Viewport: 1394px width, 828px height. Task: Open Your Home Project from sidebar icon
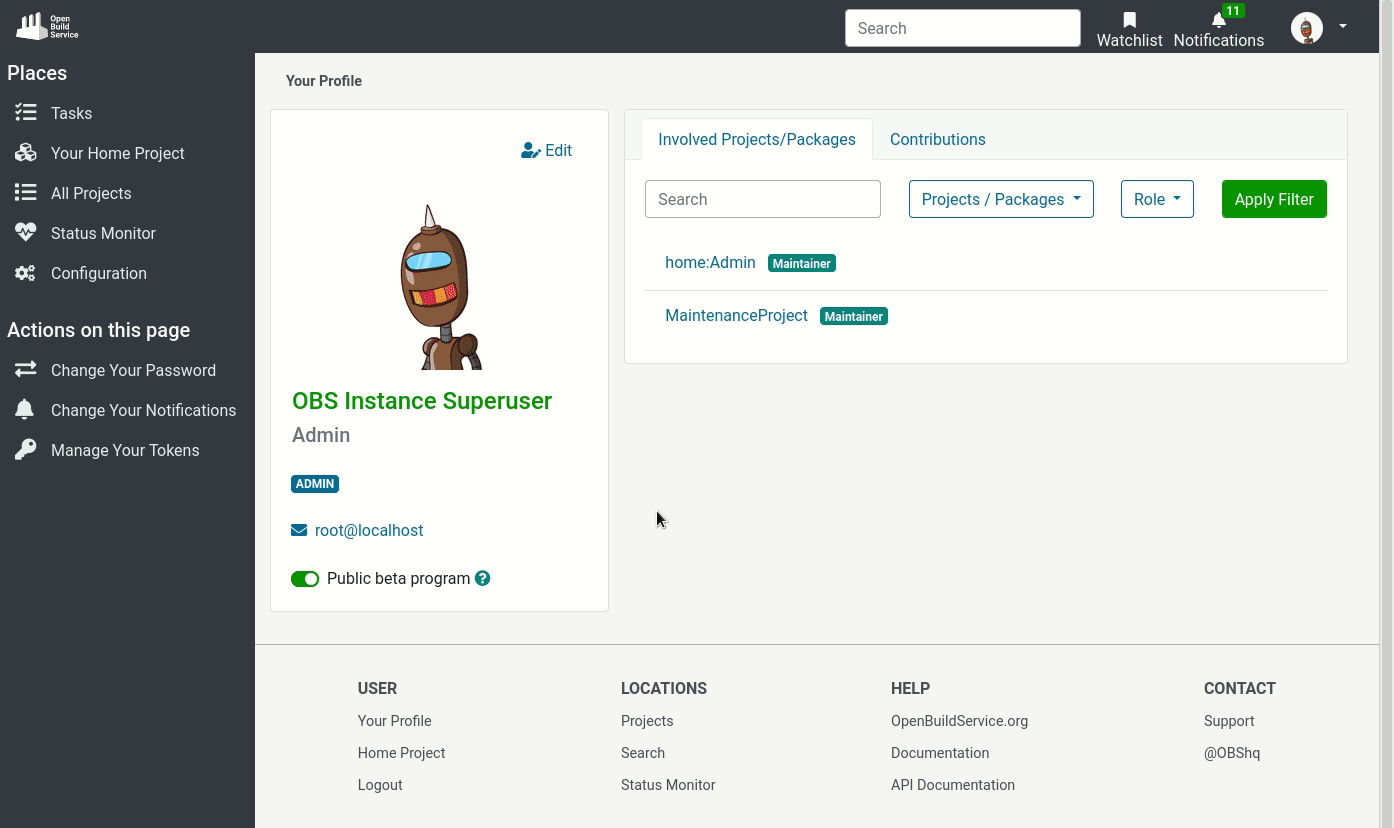pos(26,153)
